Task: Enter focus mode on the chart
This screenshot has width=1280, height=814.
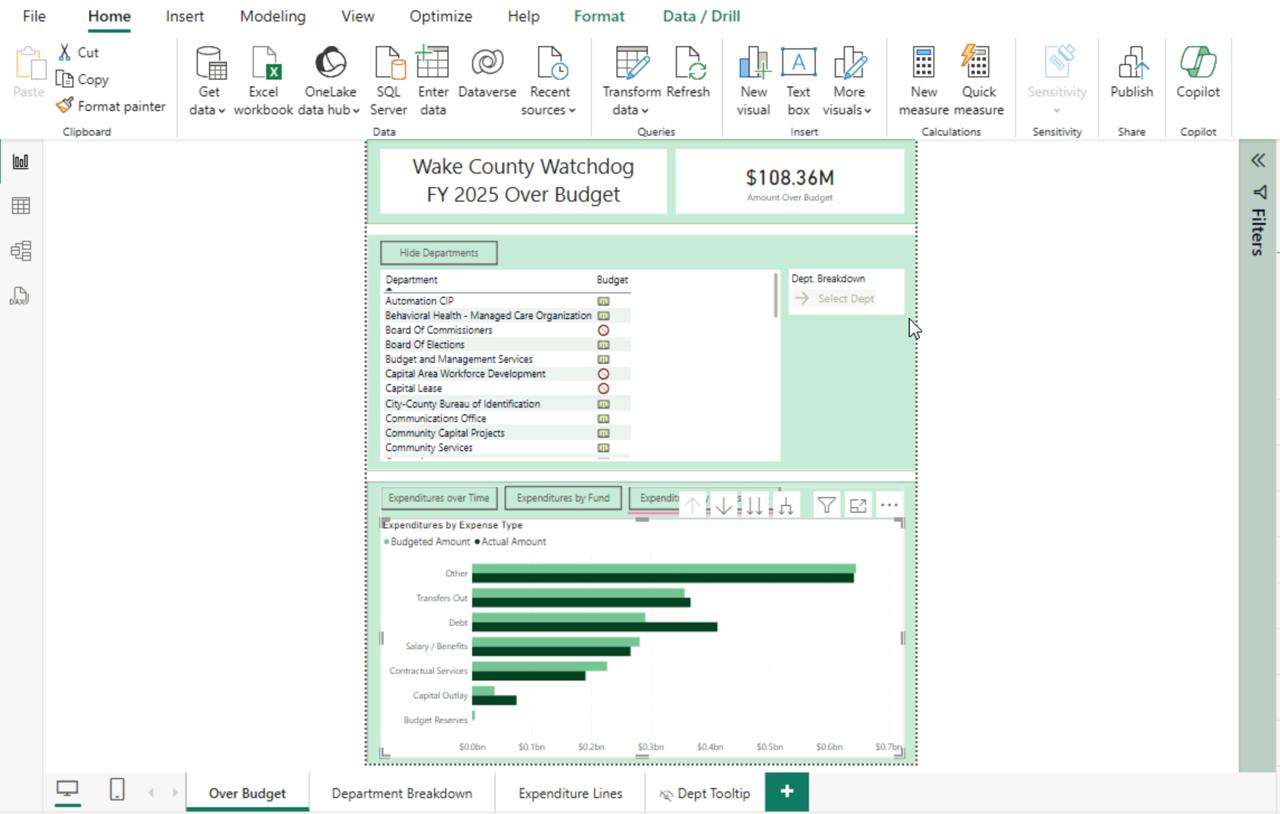Action: coord(858,506)
